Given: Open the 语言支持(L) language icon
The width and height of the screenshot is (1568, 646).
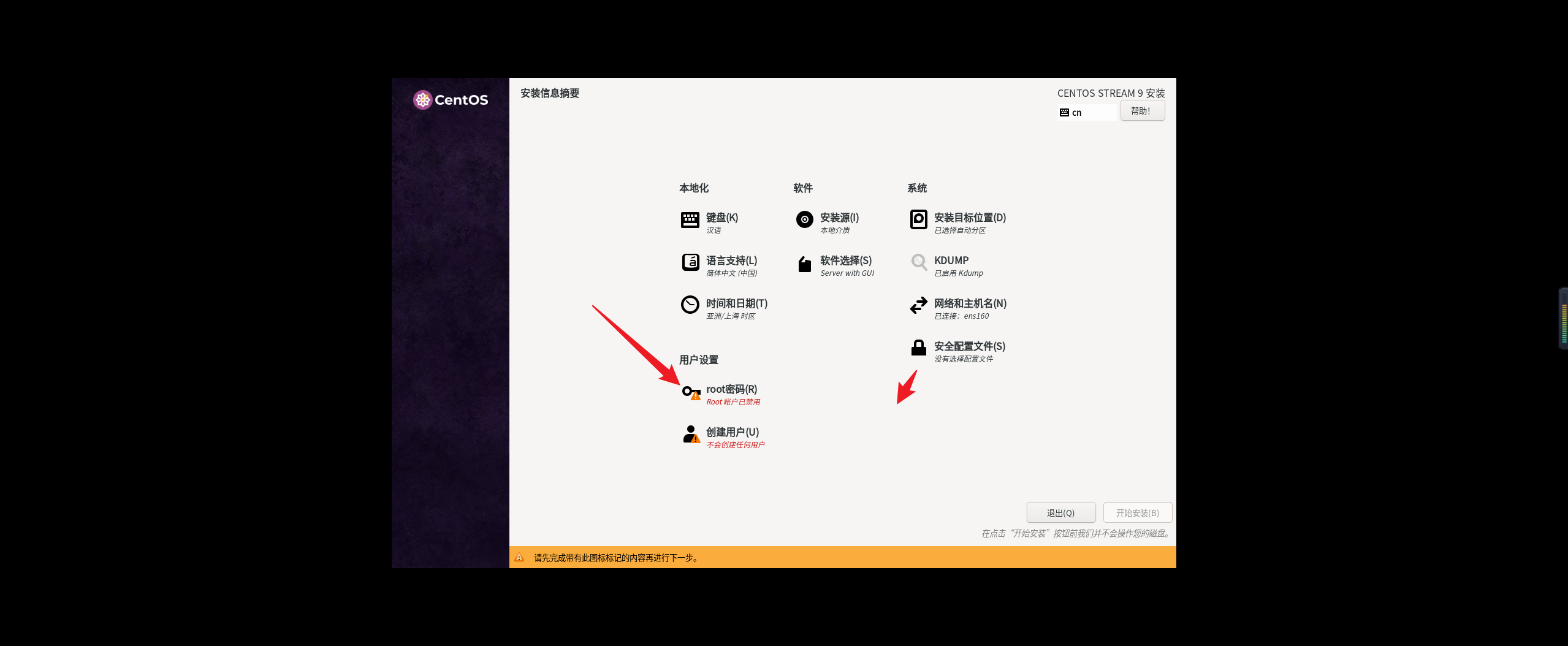Looking at the screenshot, I should point(690,262).
